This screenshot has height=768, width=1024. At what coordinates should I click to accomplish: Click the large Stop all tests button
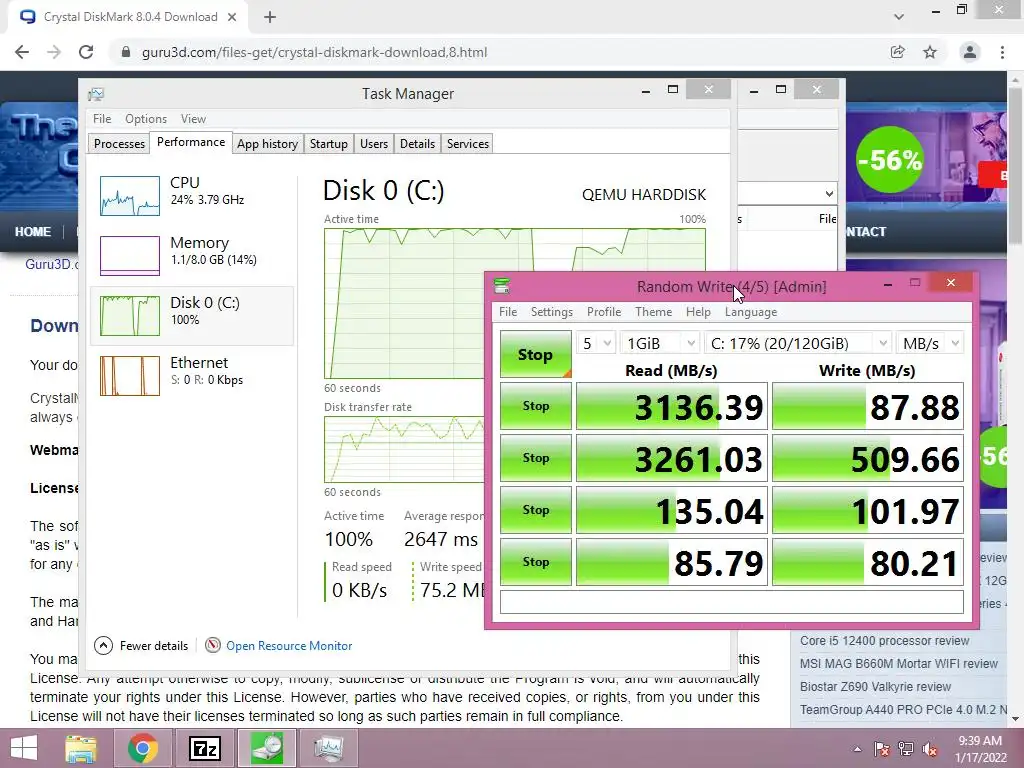[536, 354]
